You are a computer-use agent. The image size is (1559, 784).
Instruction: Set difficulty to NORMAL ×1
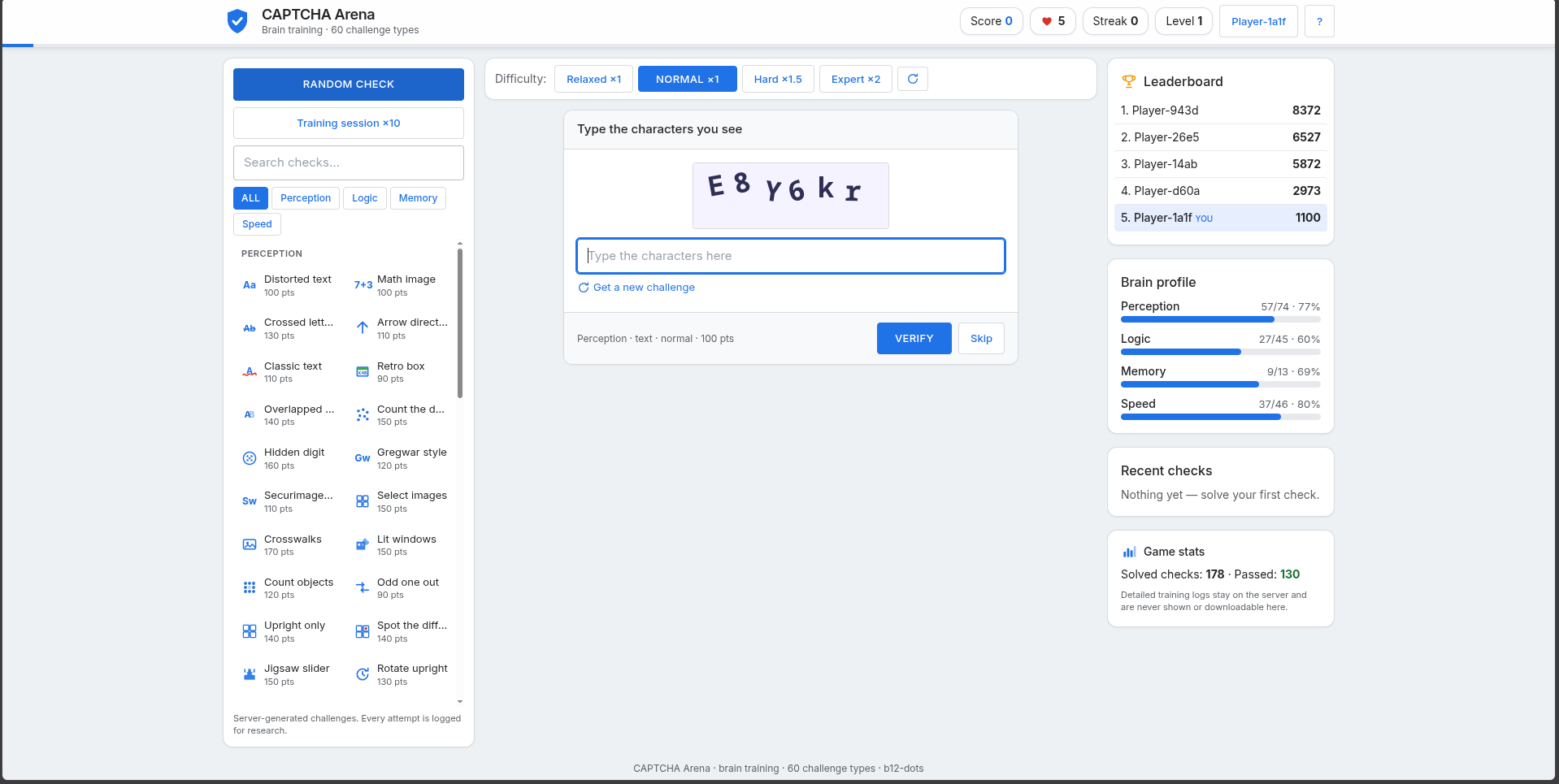(688, 79)
